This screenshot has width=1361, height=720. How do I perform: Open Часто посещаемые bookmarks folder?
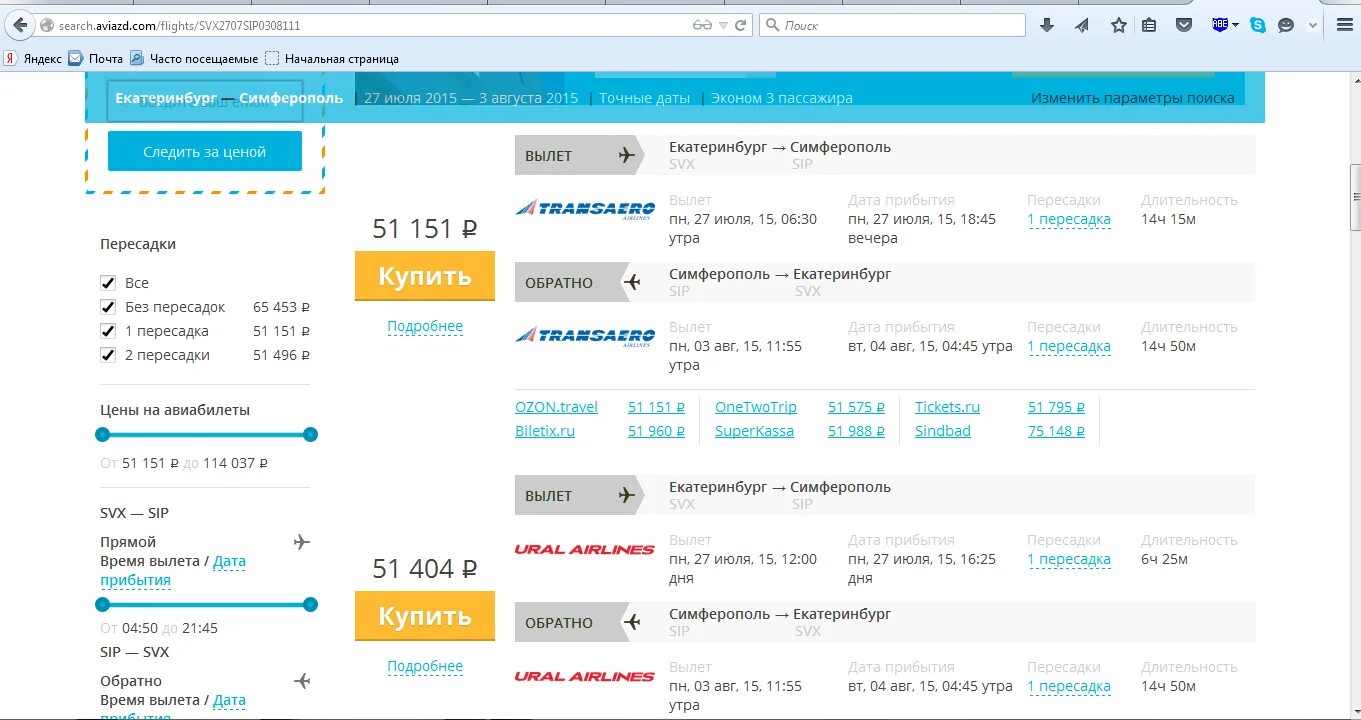pos(194,59)
